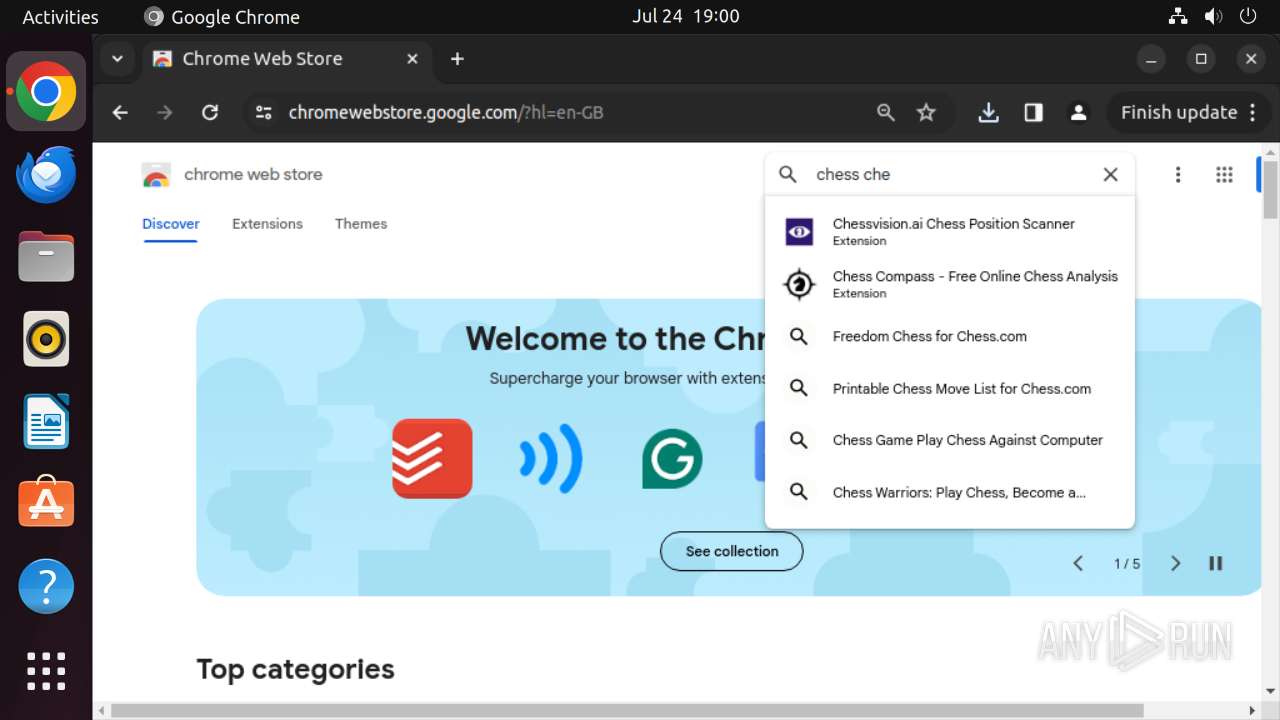Open a new browser tab
This screenshot has width=1280, height=720.
[457, 59]
